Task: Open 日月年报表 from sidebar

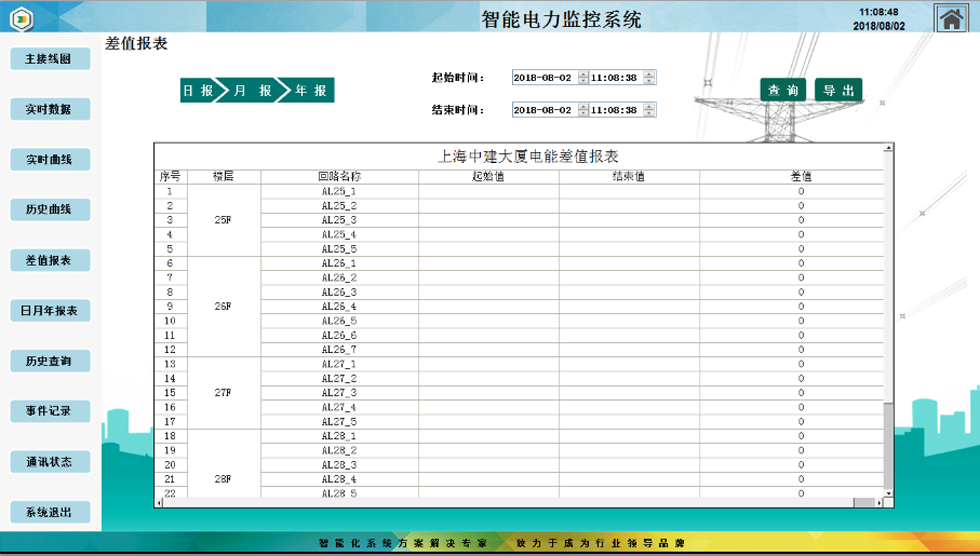Action: point(49,311)
